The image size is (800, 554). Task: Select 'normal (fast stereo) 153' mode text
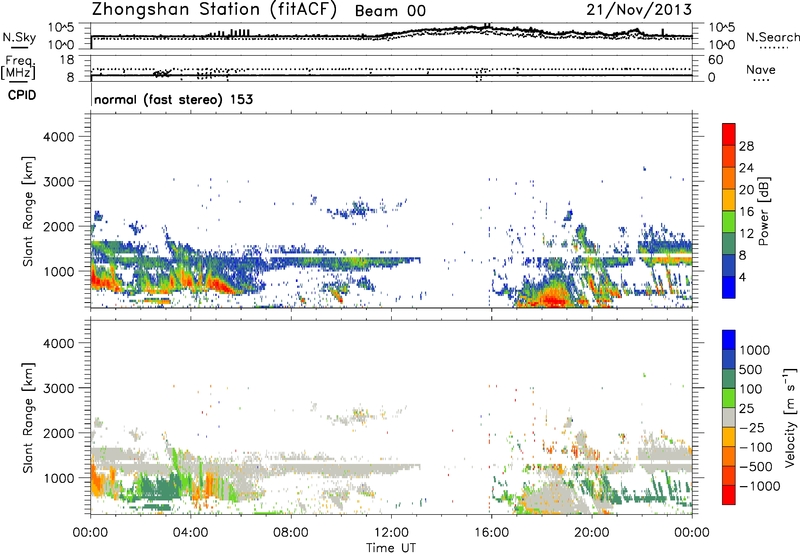(173, 99)
